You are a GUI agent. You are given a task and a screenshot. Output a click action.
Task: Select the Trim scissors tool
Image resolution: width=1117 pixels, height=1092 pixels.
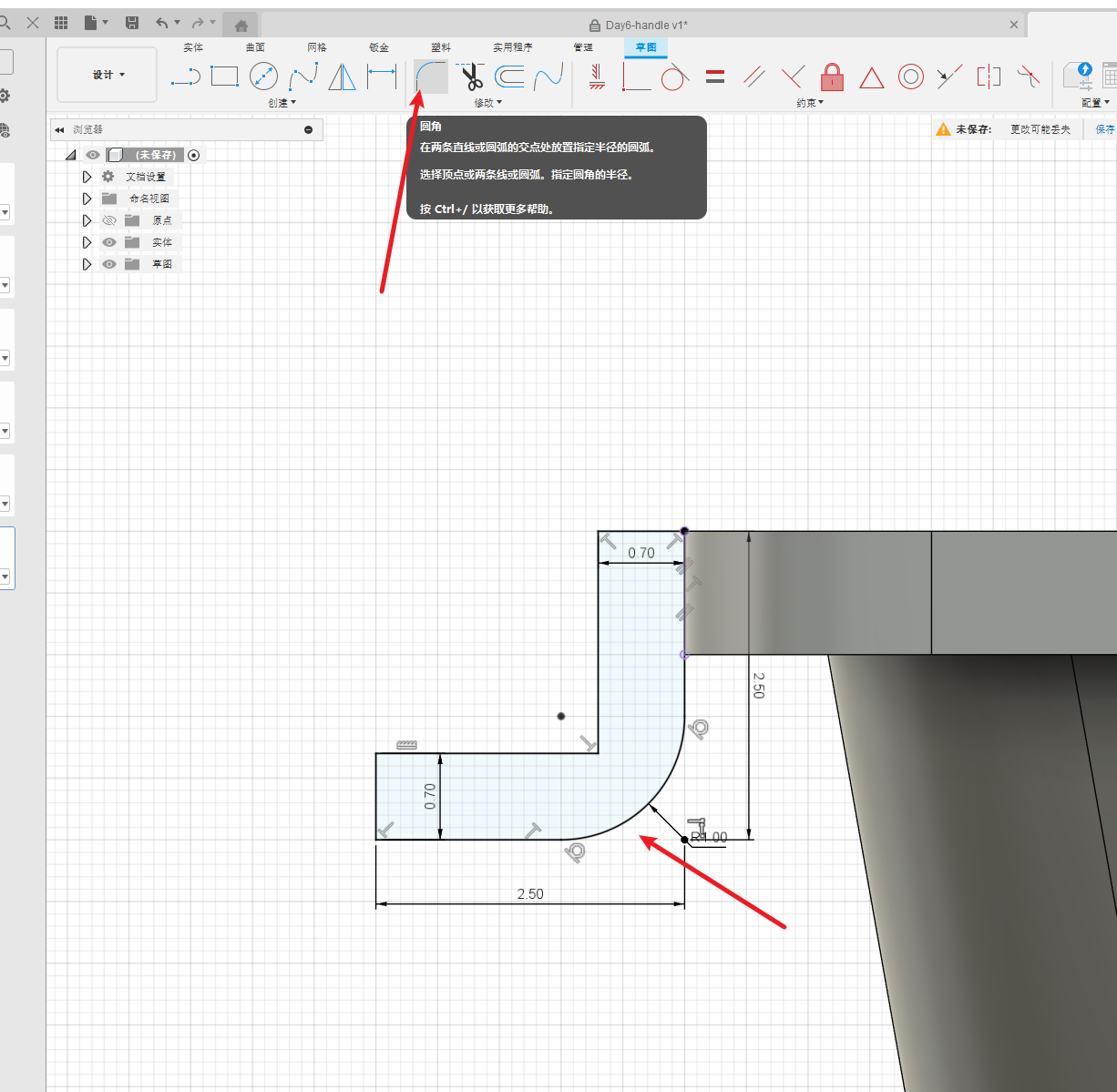point(471,77)
